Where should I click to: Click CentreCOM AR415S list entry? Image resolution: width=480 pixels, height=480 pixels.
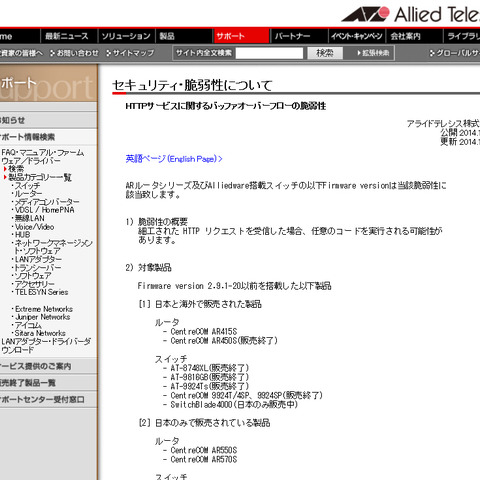tap(204, 332)
